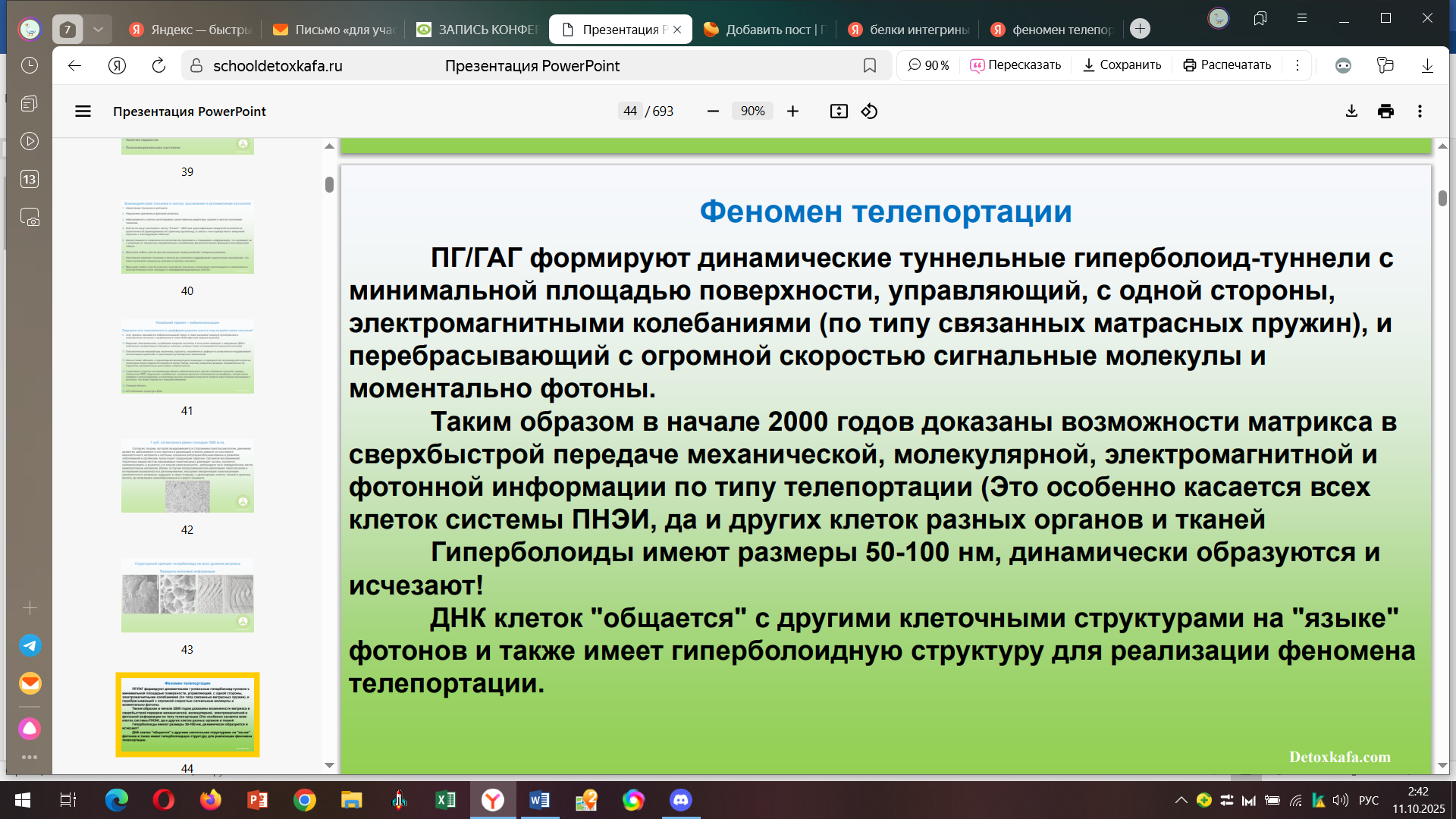Open the PDF viewer three-dot menu
This screenshot has height=819, width=1456.
click(x=1420, y=111)
